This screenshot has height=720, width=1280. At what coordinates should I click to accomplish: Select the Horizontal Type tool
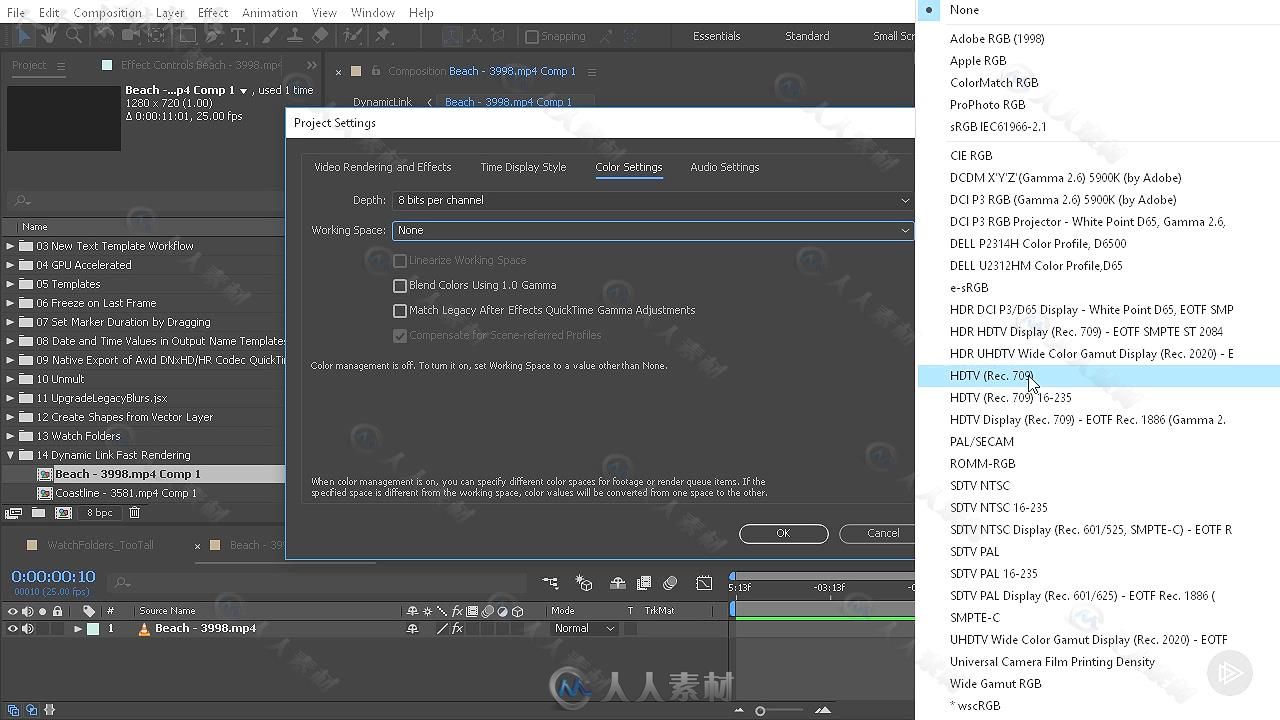pyautogui.click(x=239, y=36)
